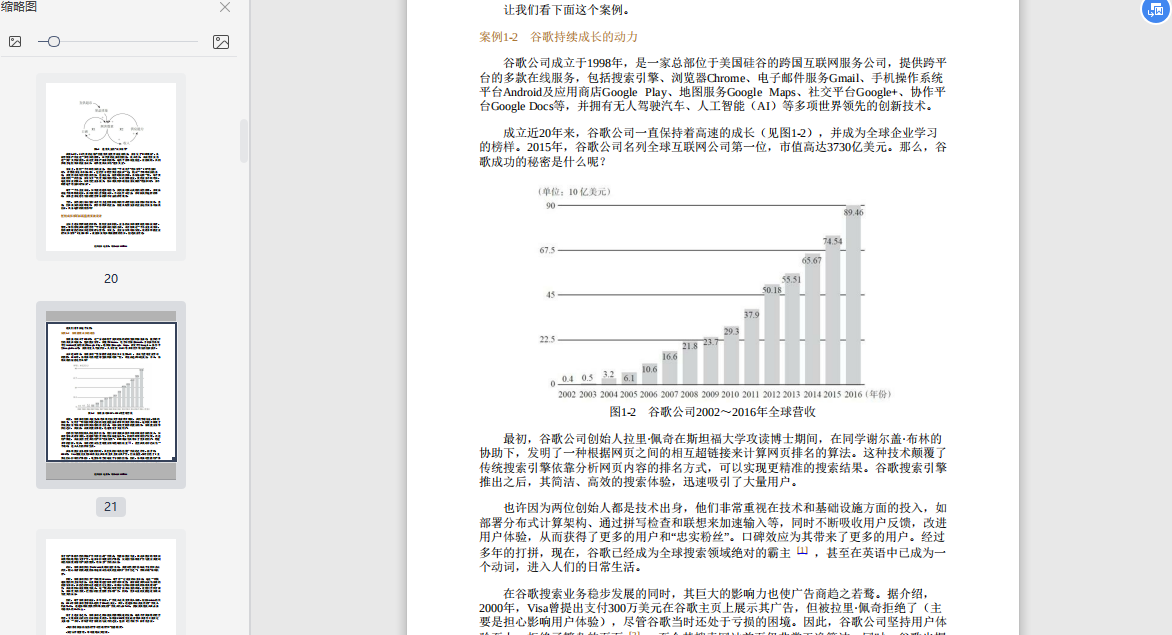
Task: Click the 74.54 value label in chart
Action: (833, 241)
